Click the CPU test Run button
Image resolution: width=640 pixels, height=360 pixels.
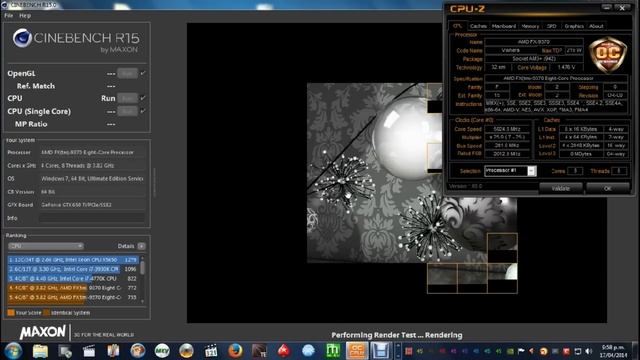click(x=127, y=98)
